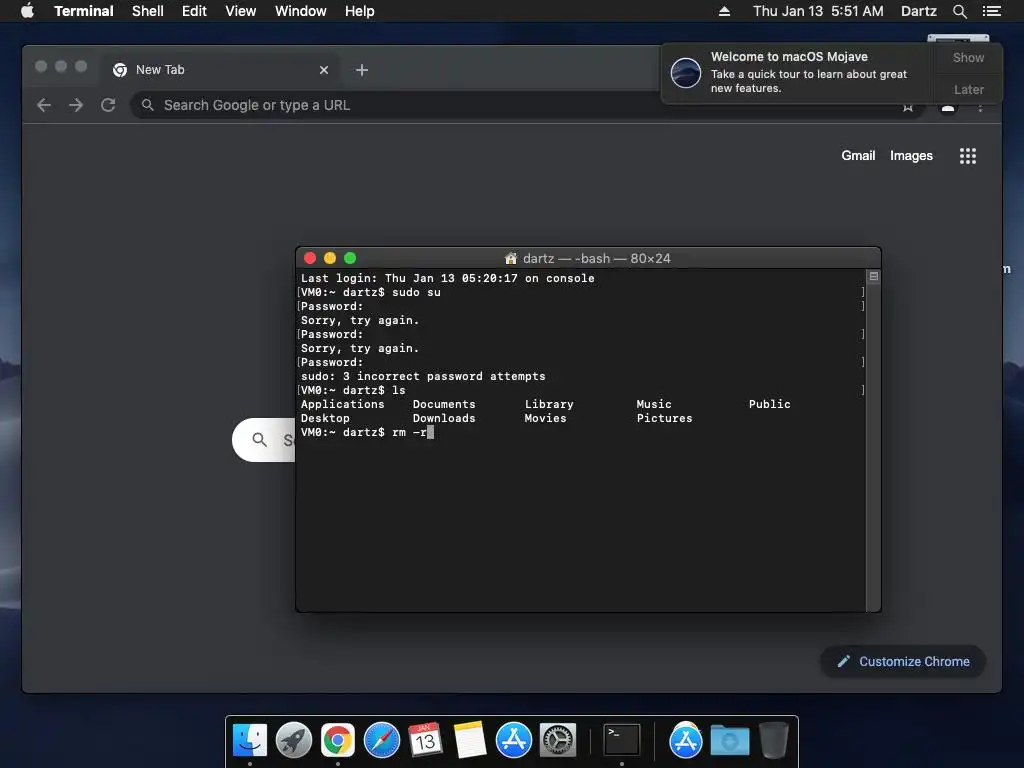Open Calendar from the Dock
The width and height of the screenshot is (1024, 768).
[x=425, y=740]
